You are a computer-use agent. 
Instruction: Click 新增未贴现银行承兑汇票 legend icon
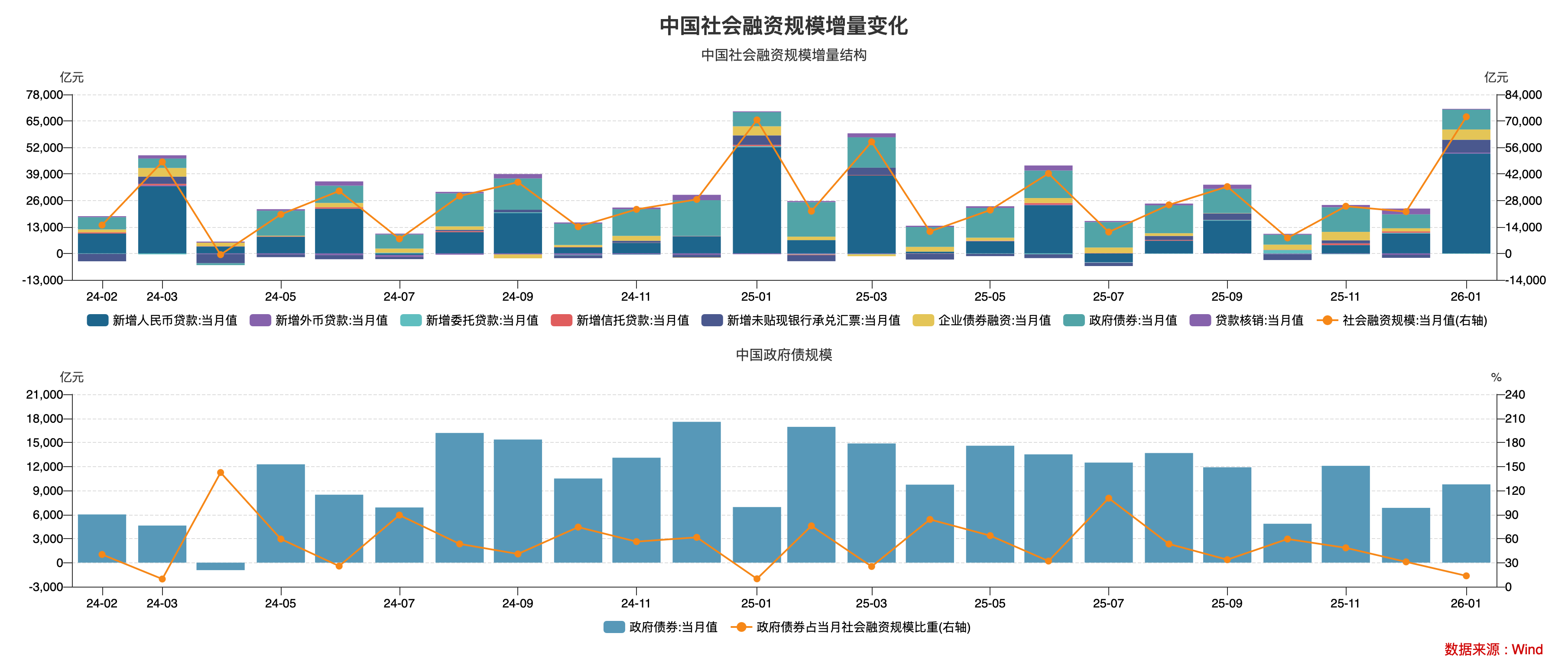pos(711,320)
